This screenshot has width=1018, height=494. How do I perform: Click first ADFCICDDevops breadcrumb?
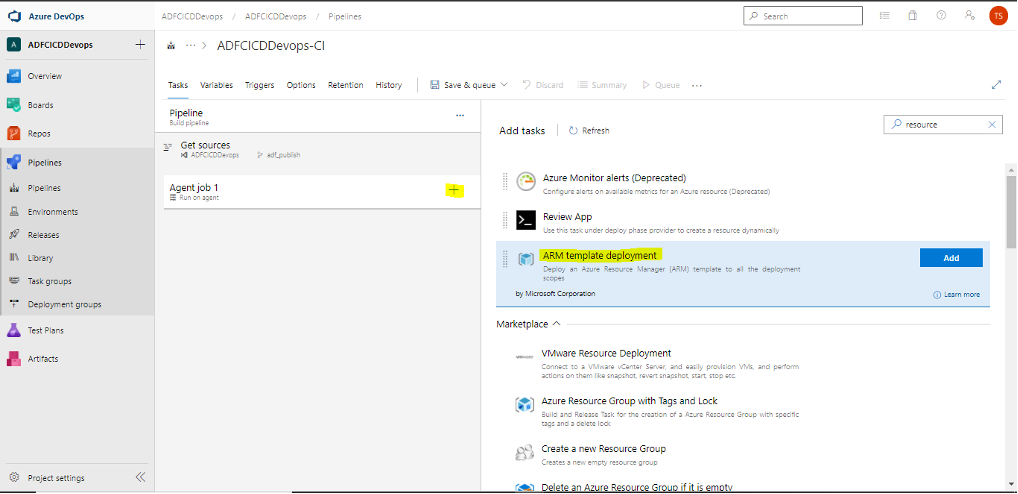pos(193,16)
